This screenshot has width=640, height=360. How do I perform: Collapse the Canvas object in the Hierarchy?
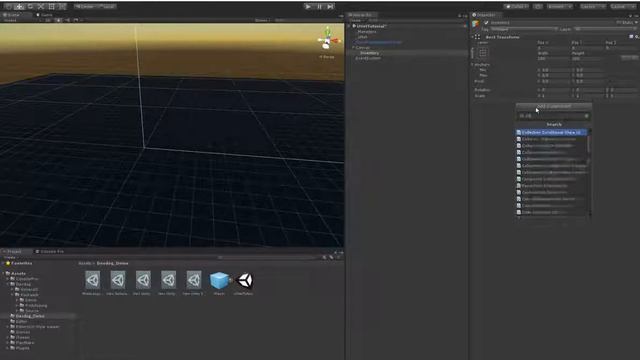coord(353,48)
